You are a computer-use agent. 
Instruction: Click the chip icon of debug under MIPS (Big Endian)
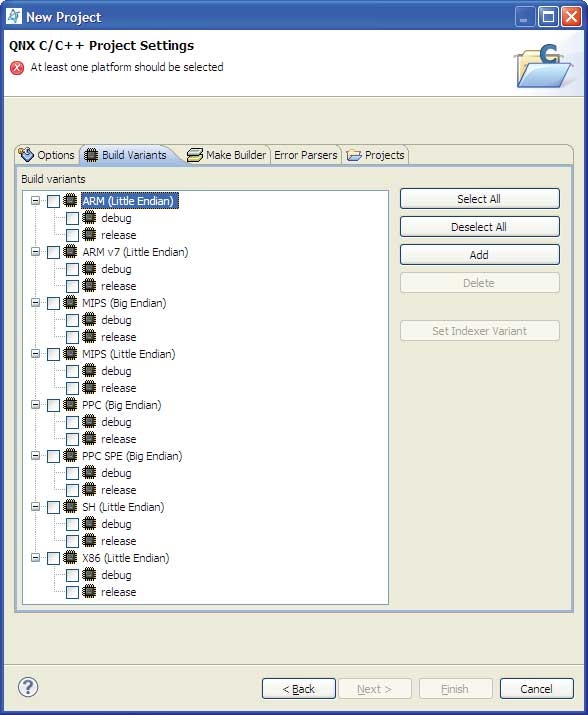pos(89,320)
